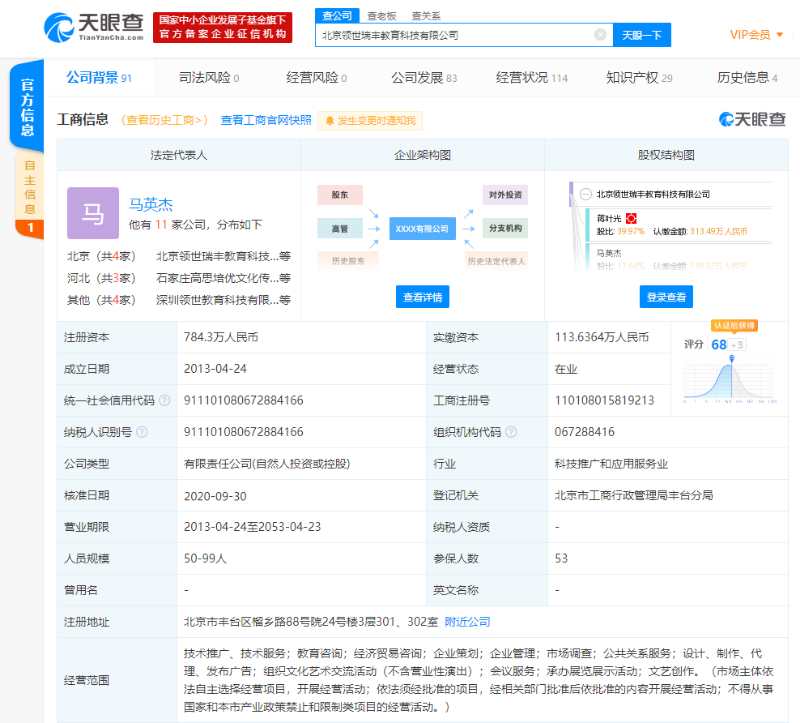Click the orange badge above the score
The height and width of the screenshot is (723, 800).
(734, 326)
